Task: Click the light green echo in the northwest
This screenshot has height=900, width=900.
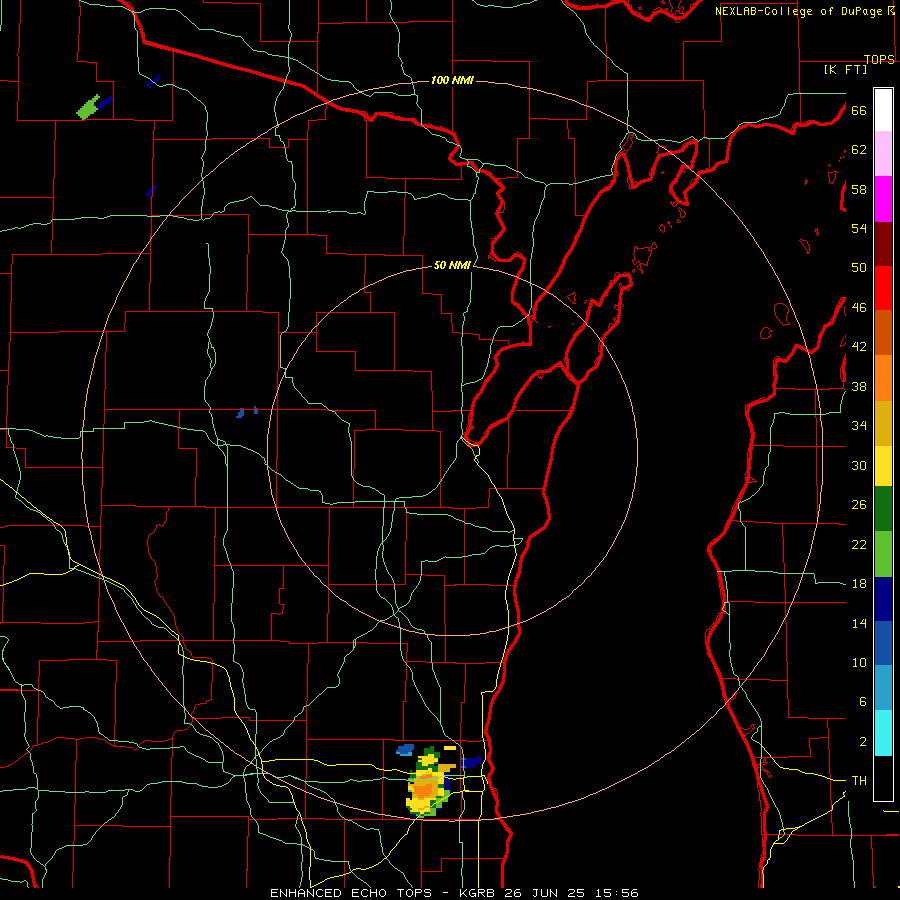Action: (88, 107)
